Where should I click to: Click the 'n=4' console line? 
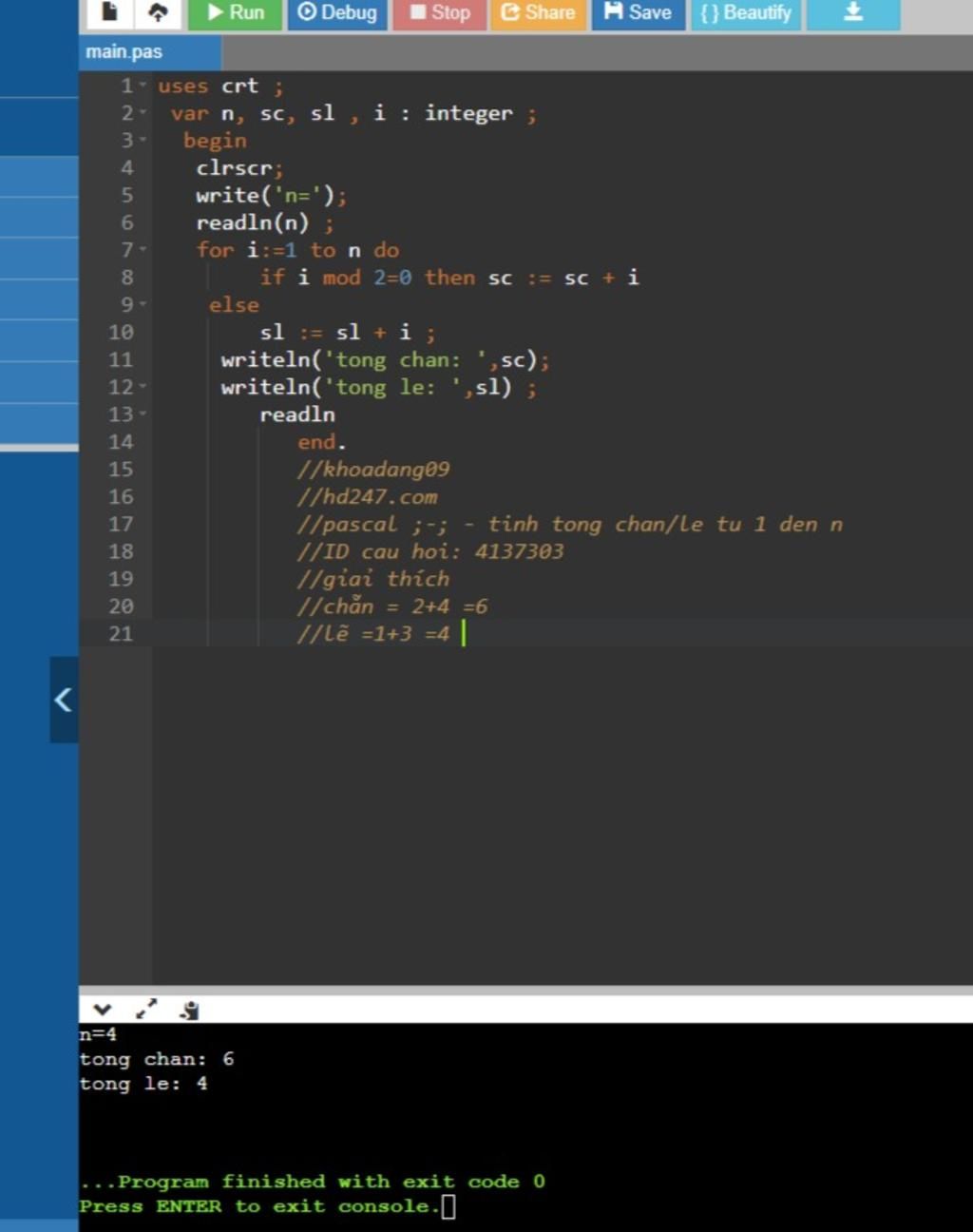(x=98, y=1034)
